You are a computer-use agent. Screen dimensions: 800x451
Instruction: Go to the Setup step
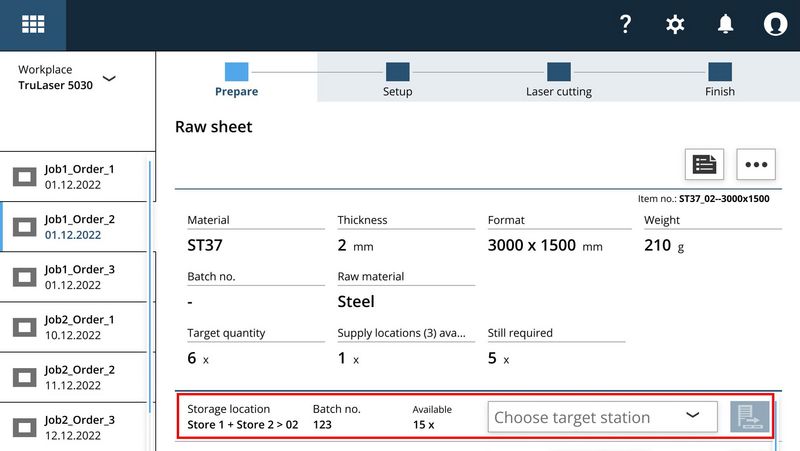tap(397, 78)
